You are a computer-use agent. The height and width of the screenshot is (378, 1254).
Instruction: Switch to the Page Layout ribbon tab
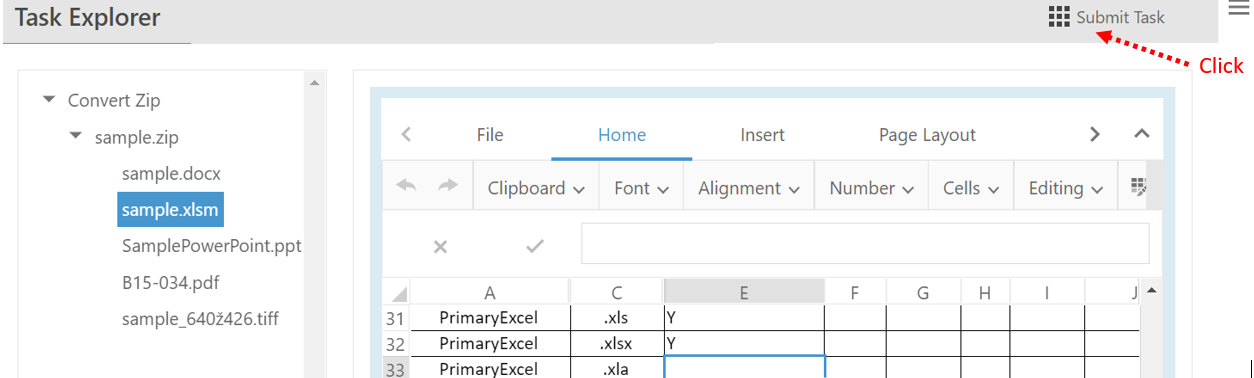pyautogui.click(x=927, y=135)
